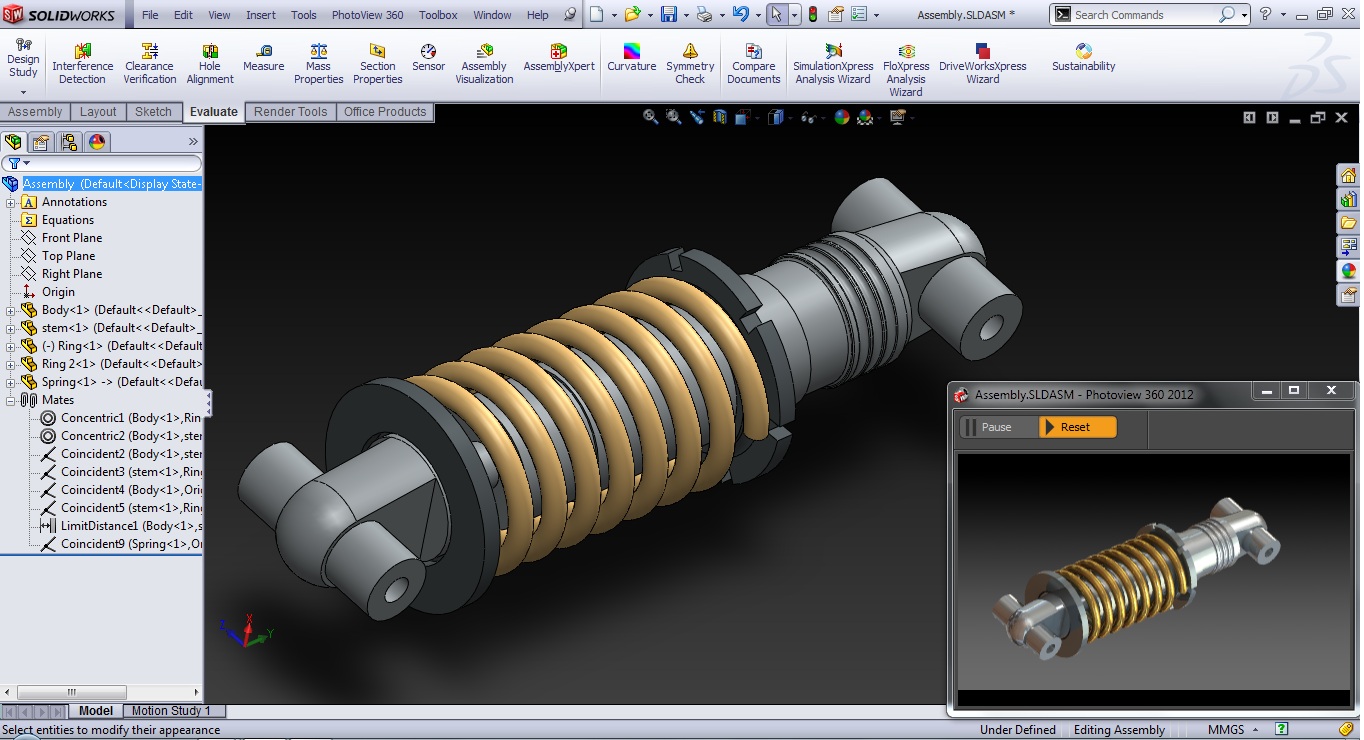Expand the Annotations tree node

(11, 202)
